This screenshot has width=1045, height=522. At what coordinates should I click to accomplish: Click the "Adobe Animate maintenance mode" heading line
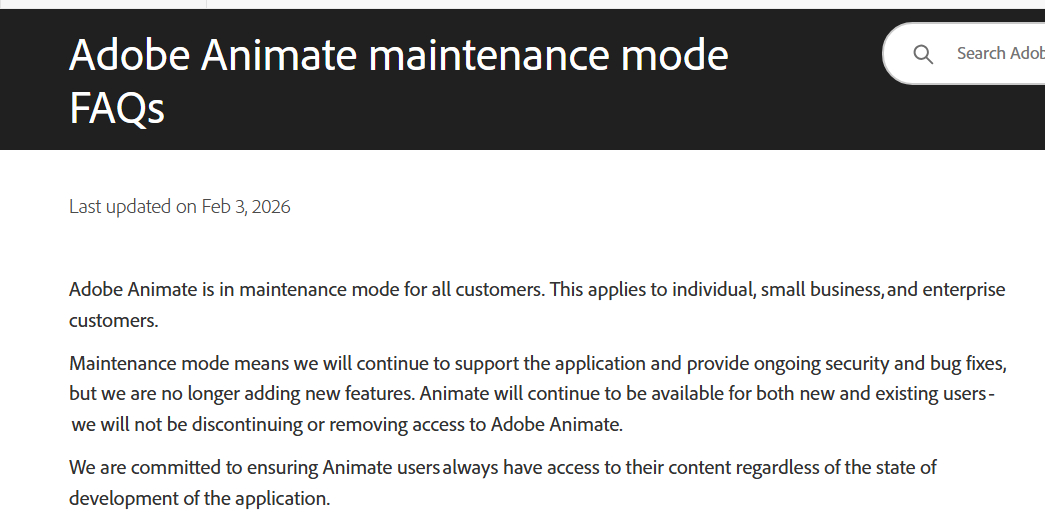tap(398, 56)
